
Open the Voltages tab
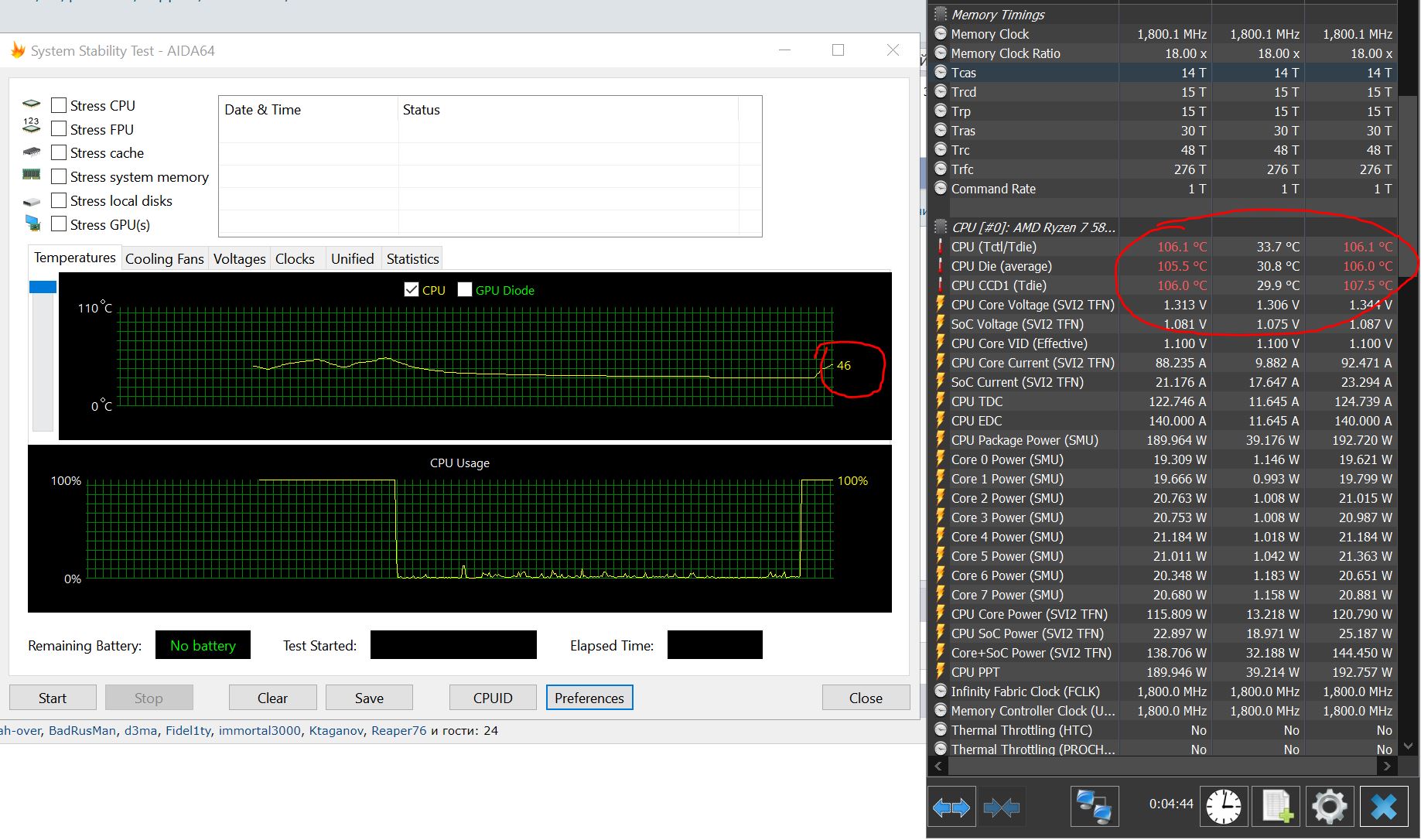tap(240, 259)
